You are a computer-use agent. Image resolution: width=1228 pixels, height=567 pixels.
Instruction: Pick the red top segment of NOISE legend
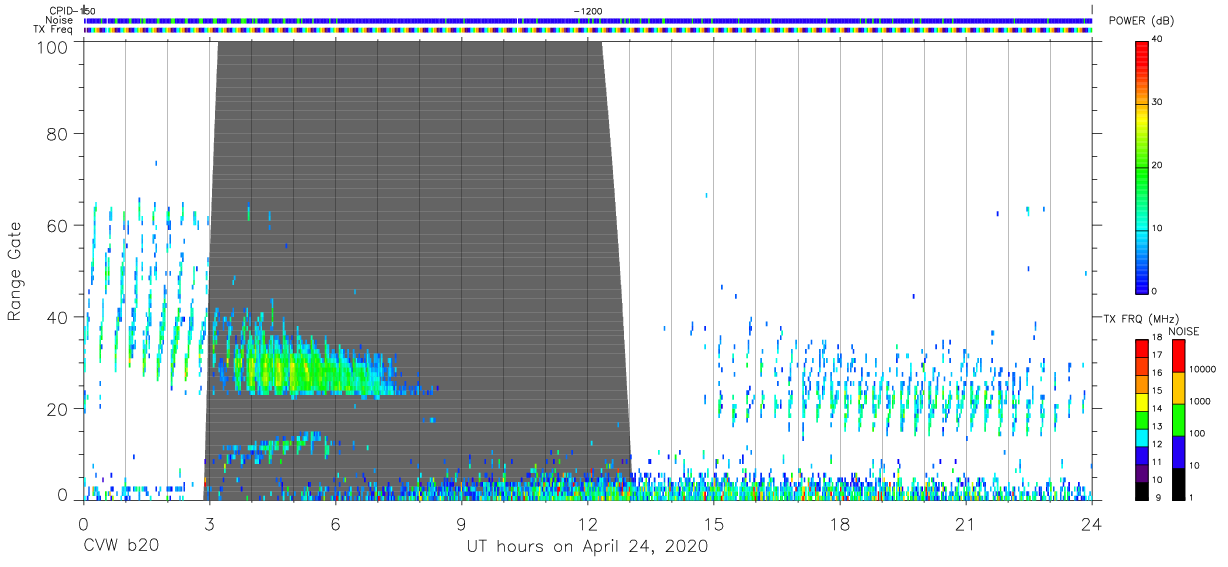point(1177,355)
